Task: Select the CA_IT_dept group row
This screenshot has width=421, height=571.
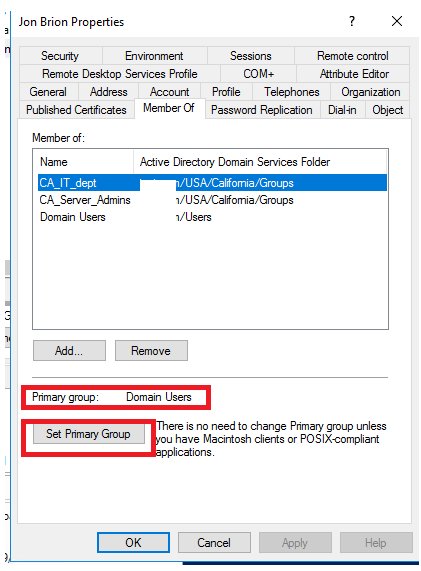Action: pyautogui.click(x=212, y=183)
